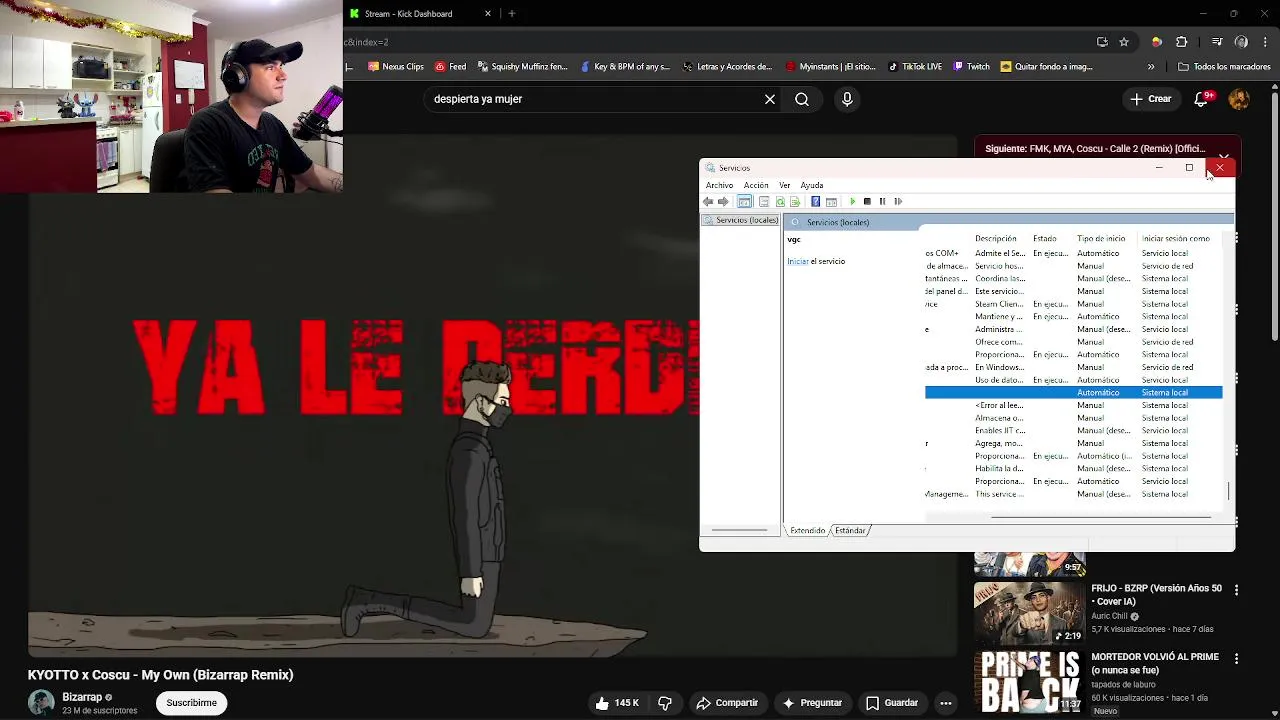This screenshot has width=1280, height=720.
Task: Click the Export list icon in Servicios toolbar
Action: click(795, 202)
